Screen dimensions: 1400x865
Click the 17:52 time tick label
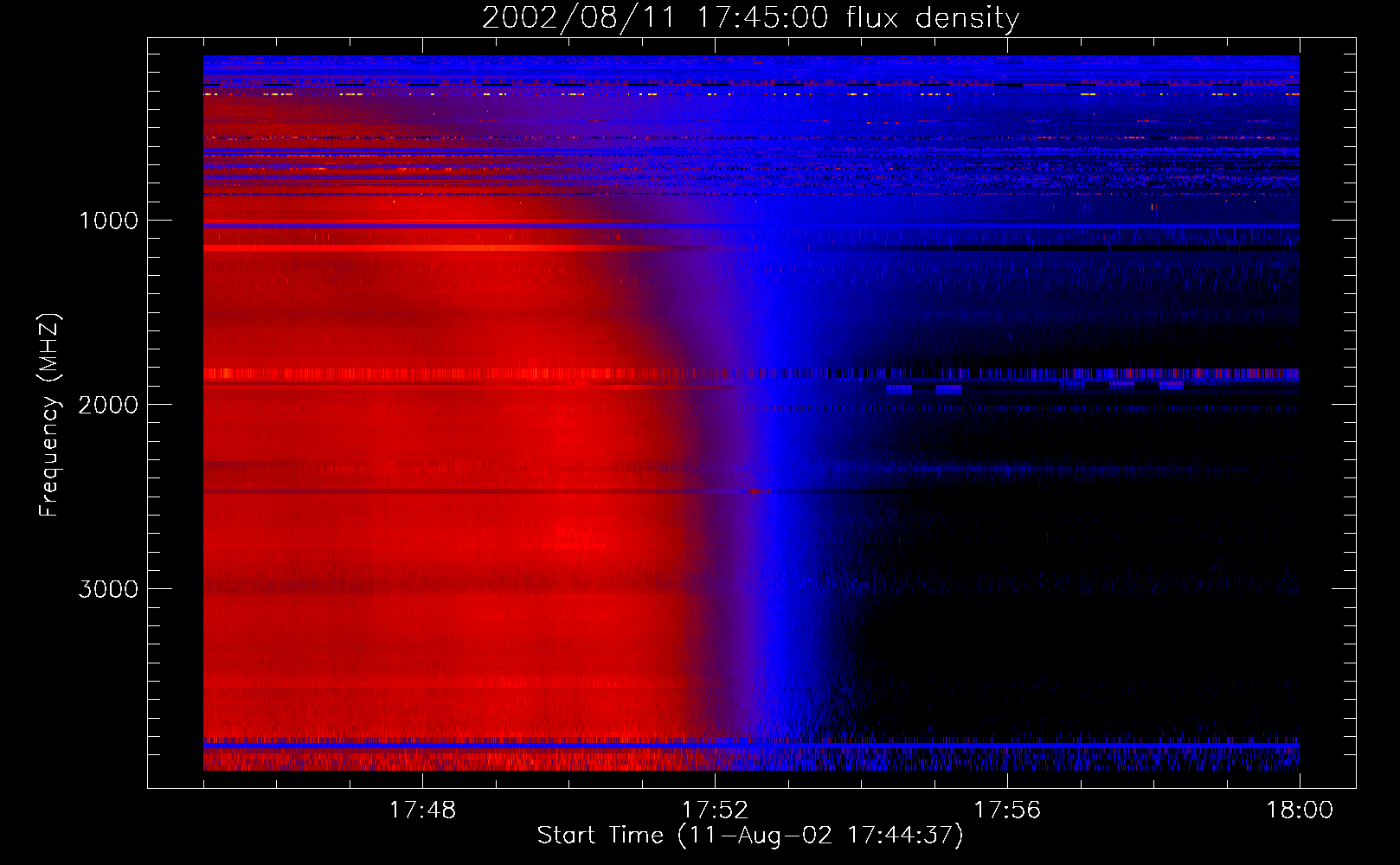[x=715, y=811]
